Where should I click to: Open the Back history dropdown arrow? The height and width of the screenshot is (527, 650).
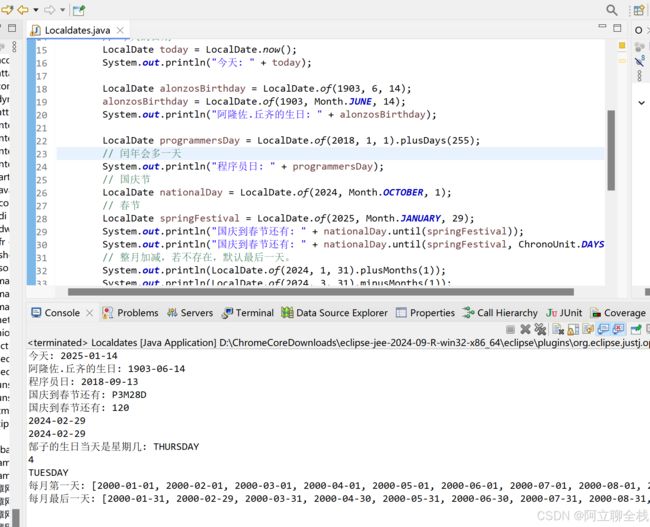click(36, 10)
